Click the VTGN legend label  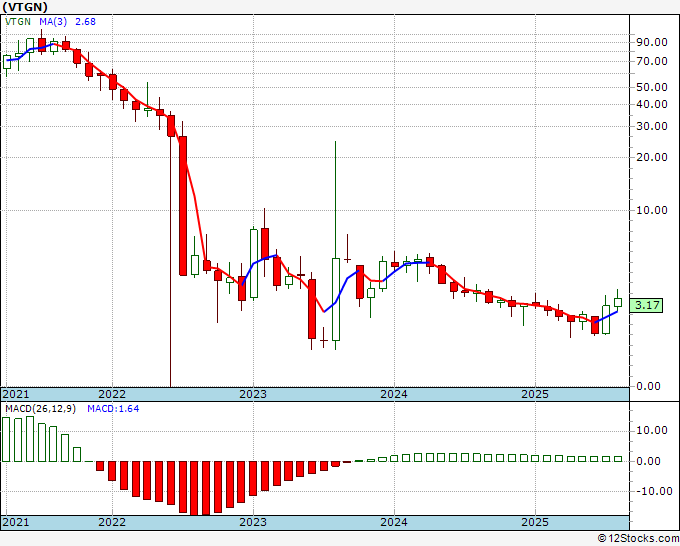pyautogui.click(x=18, y=21)
